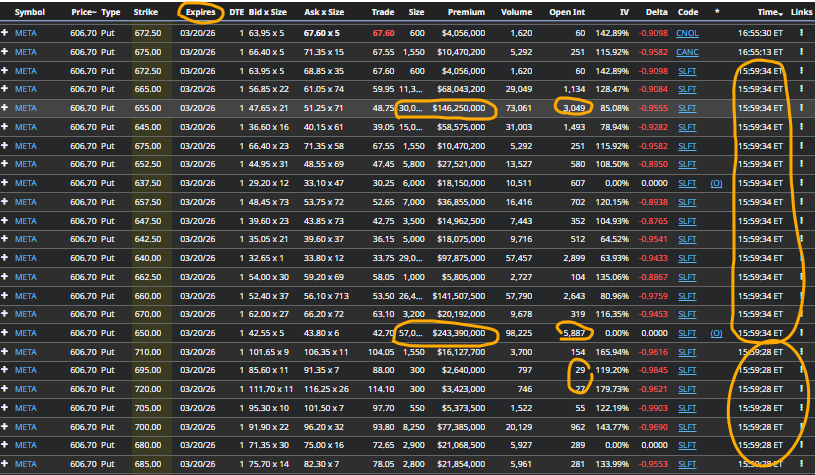Image resolution: width=815 pixels, height=475 pixels.
Task: Open links menu for CNOL code row
Action: click(x=801, y=33)
